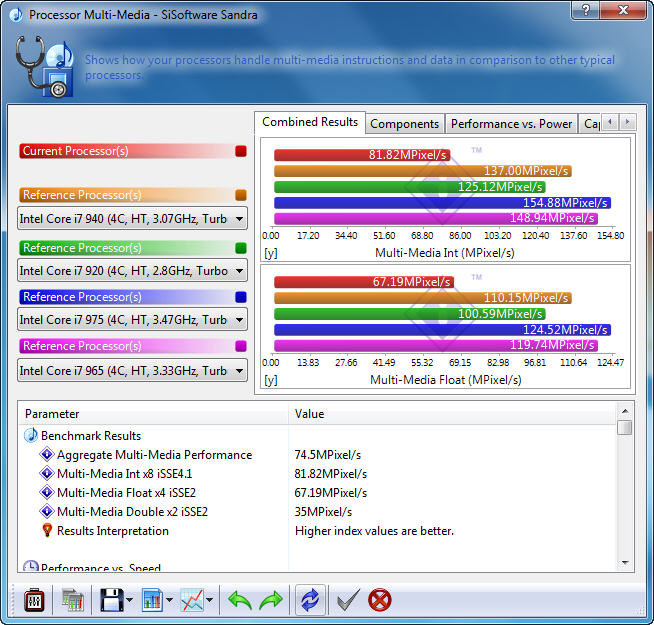Screen dimensions: 654x625
Task: Select the Multi-Media Int x8 iSSE4.1 row
Action: (318, 474)
